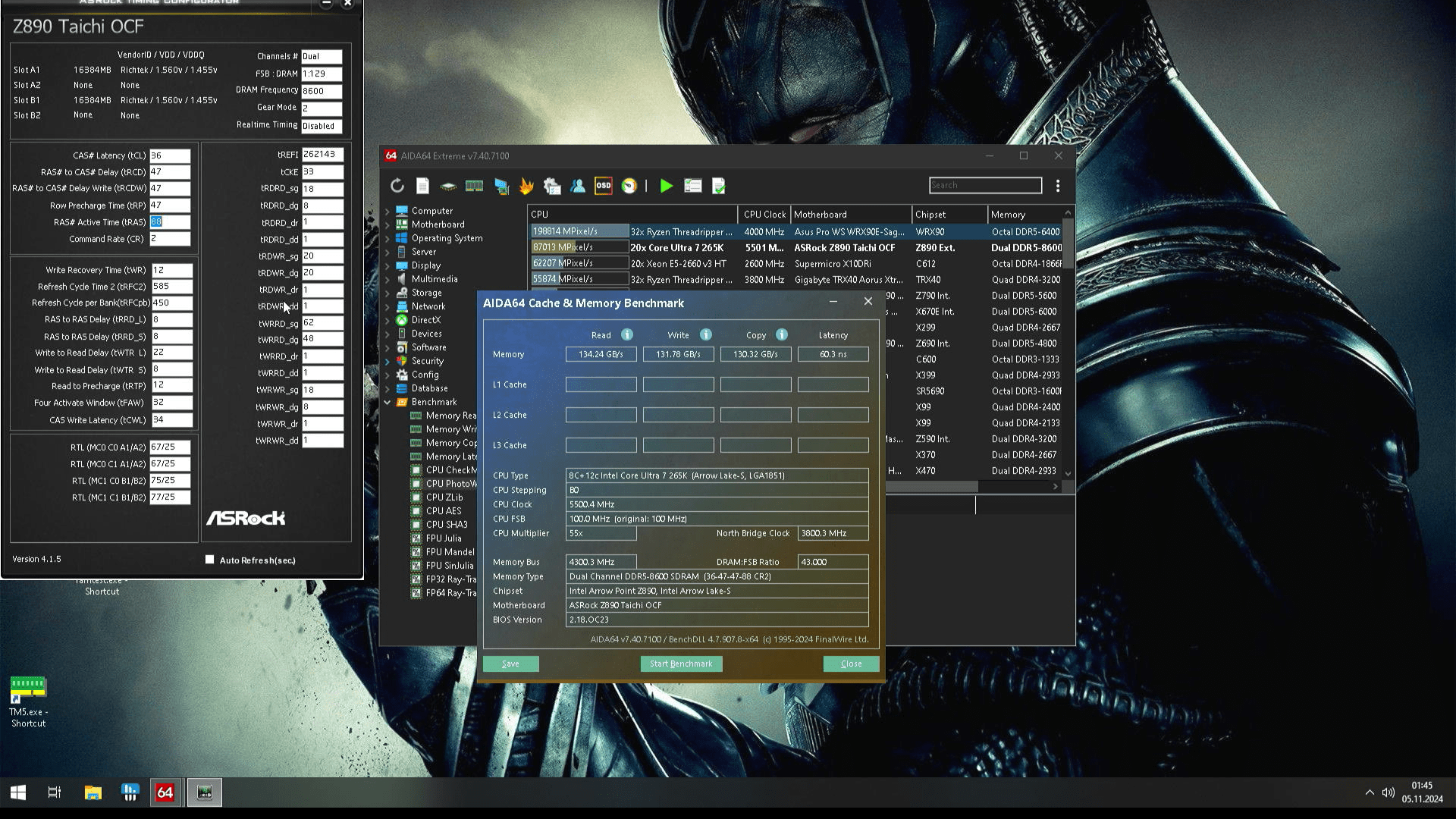1456x819 pixels.
Task: Expand the Computer tree node
Action: 388,212
